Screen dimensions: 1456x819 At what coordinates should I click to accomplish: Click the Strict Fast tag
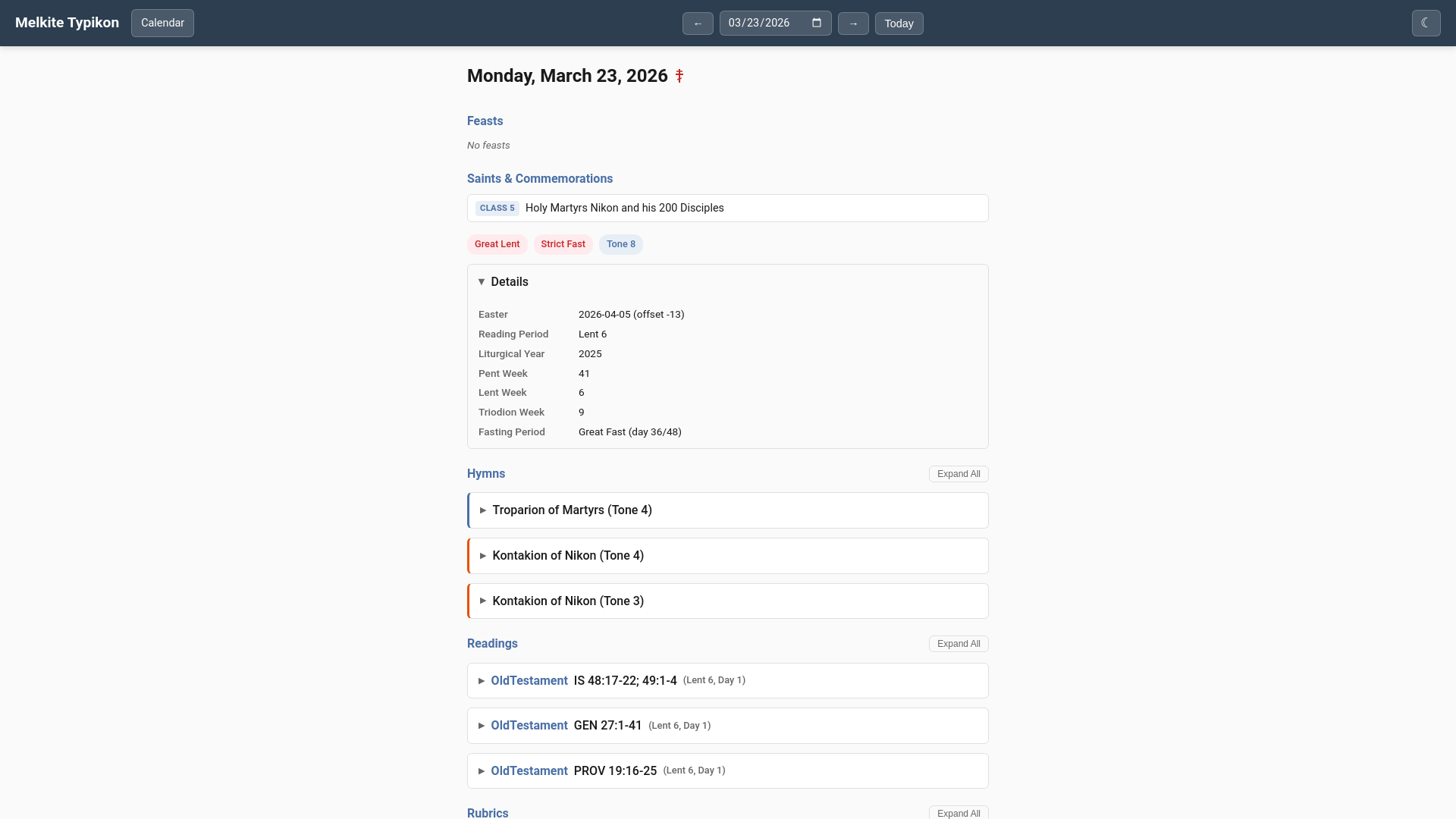pos(563,244)
